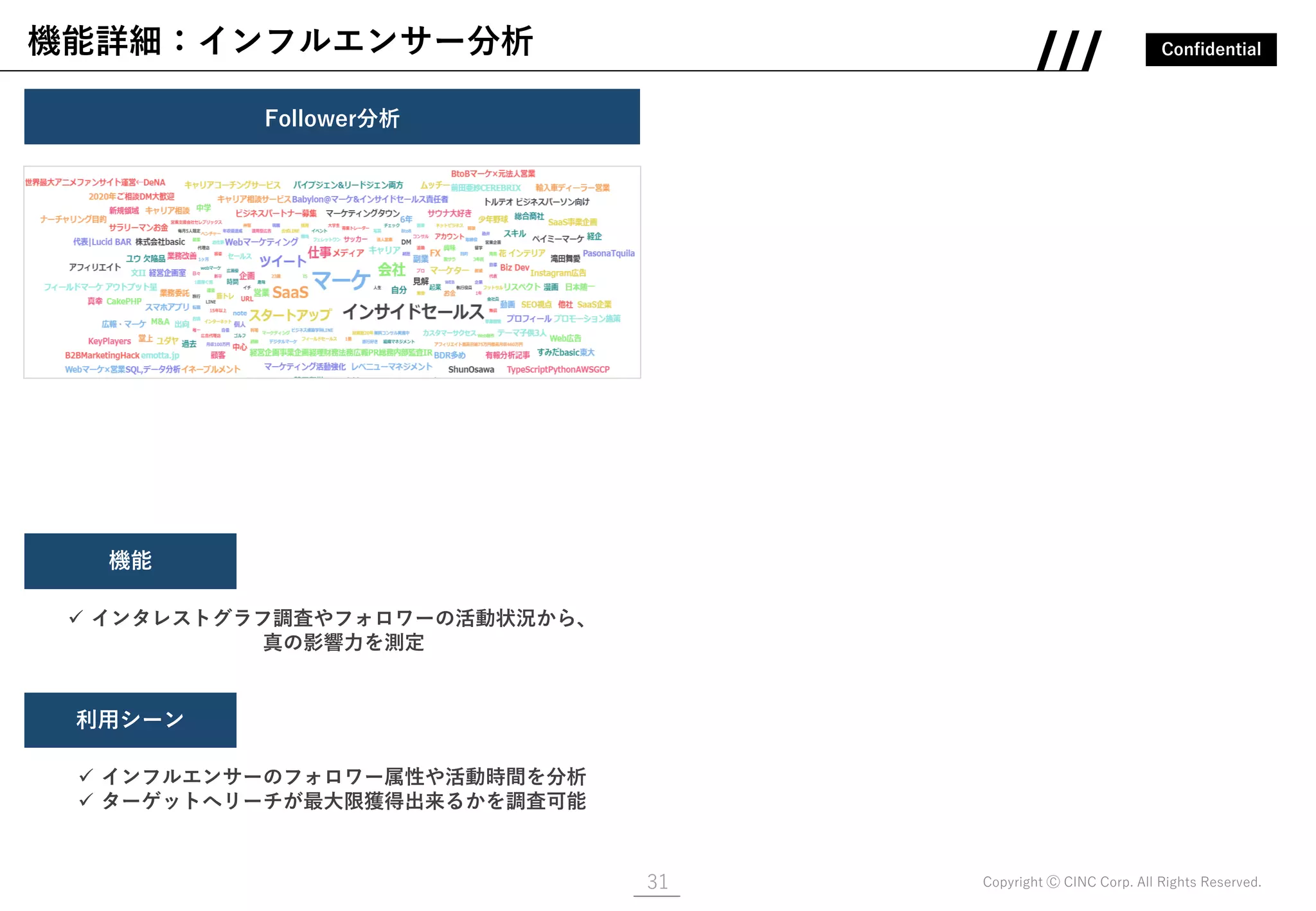Click the word PasonaTquila in word cloud
Image resolution: width=1316 pixels, height=911 pixels.
tap(609, 253)
